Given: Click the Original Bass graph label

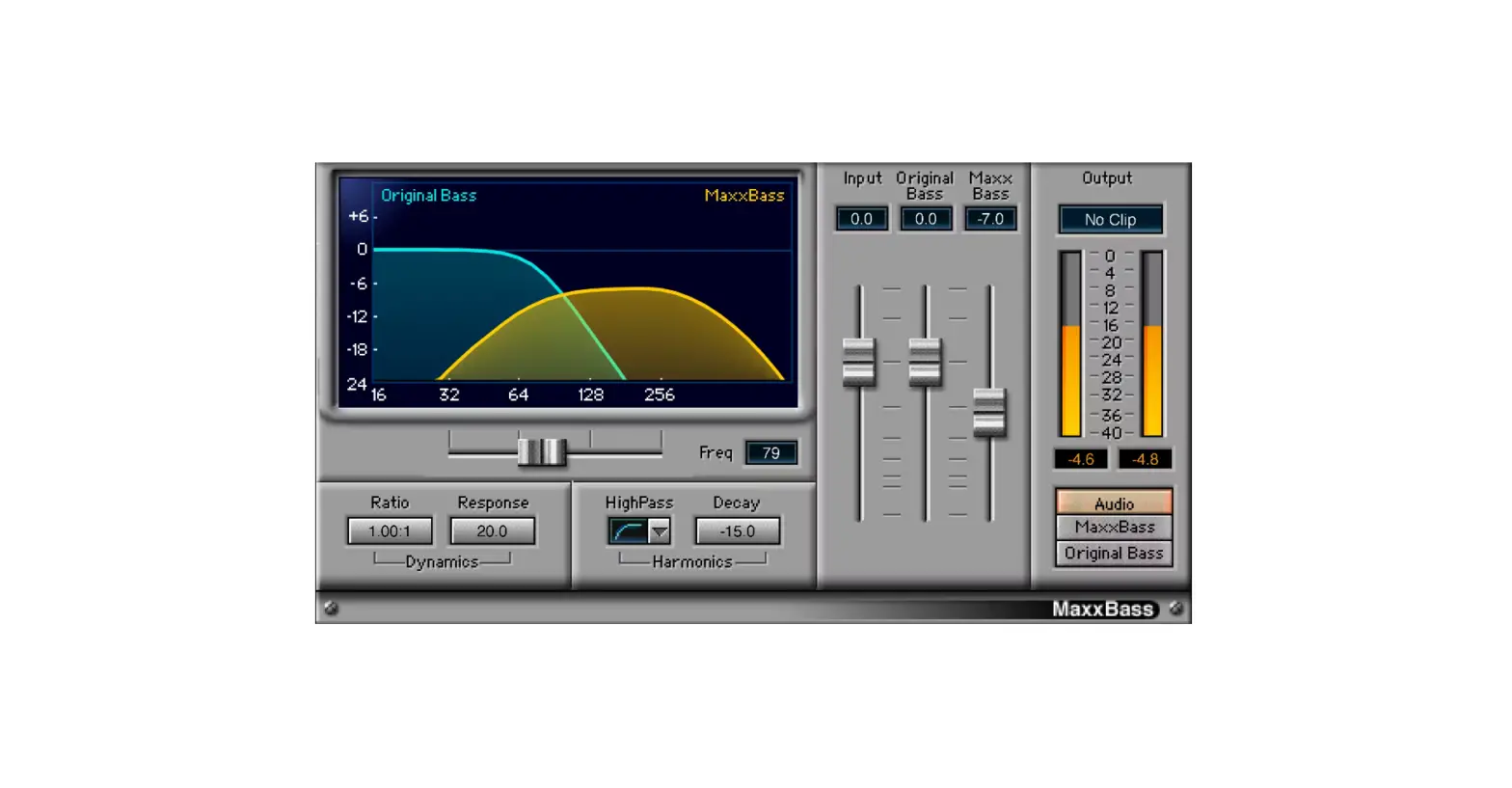Looking at the screenshot, I should pos(428,196).
